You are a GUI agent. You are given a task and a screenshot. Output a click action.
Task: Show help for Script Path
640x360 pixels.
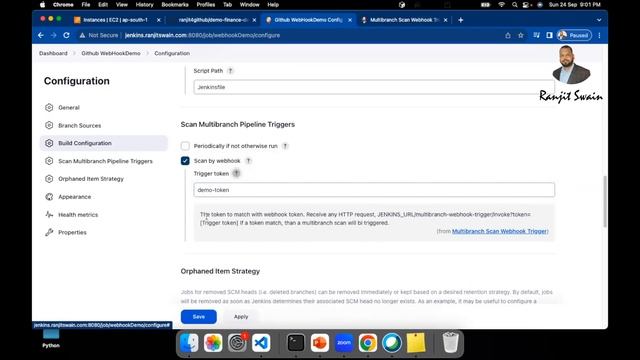(x=231, y=71)
